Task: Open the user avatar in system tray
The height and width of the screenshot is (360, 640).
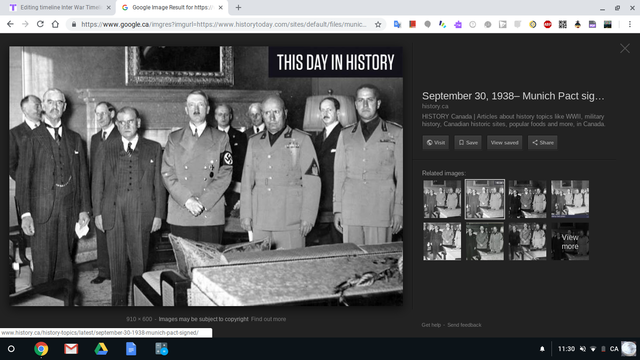Action: point(629,349)
